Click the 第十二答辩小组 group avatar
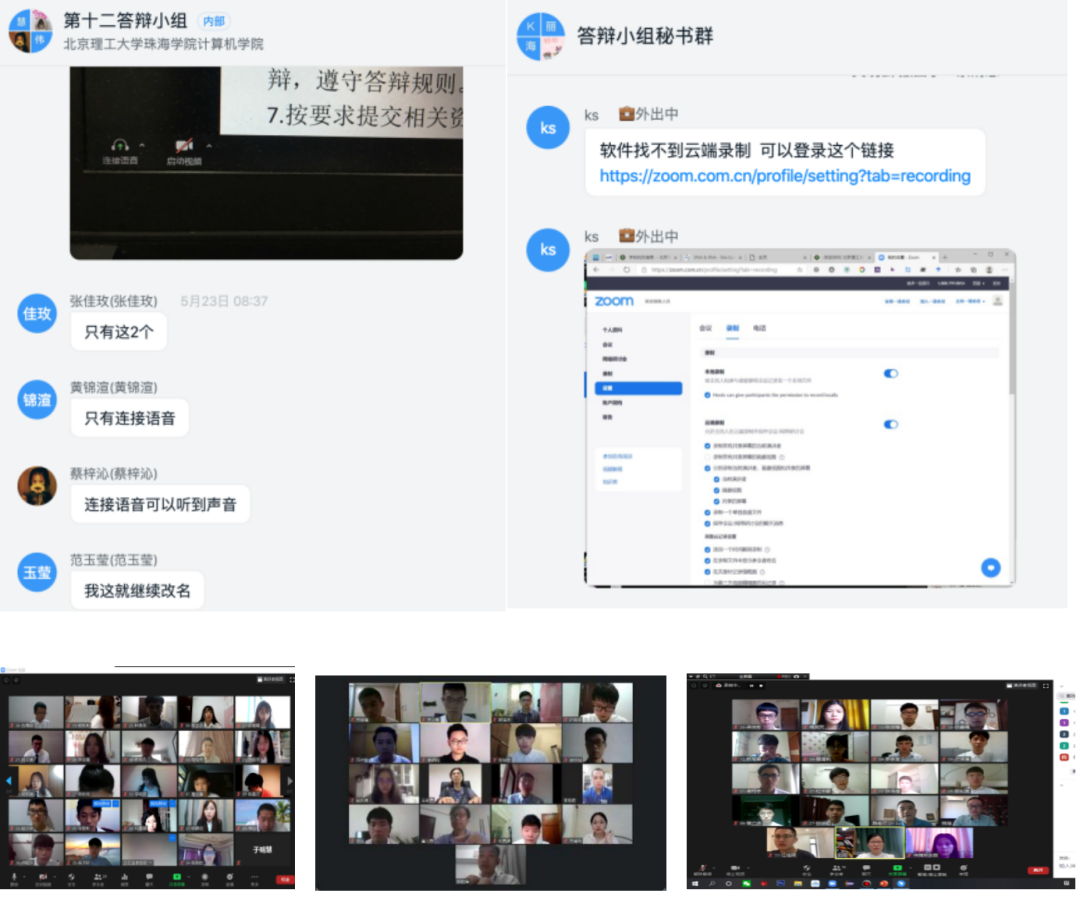The height and width of the screenshot is (897, 1080). pyautogui.click(x=31, y=31)
